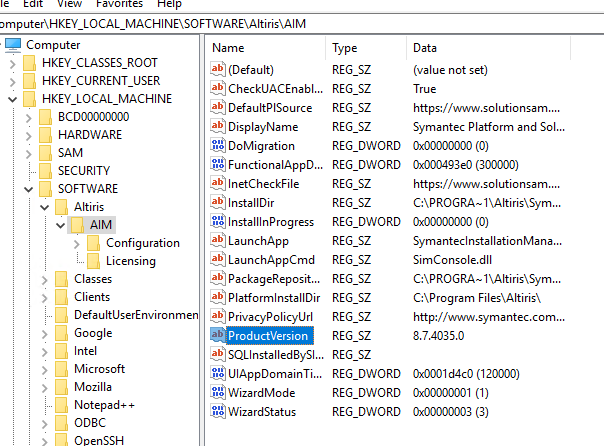Expand the Microsoft key

pyautogui.click(x=45, y=370)
